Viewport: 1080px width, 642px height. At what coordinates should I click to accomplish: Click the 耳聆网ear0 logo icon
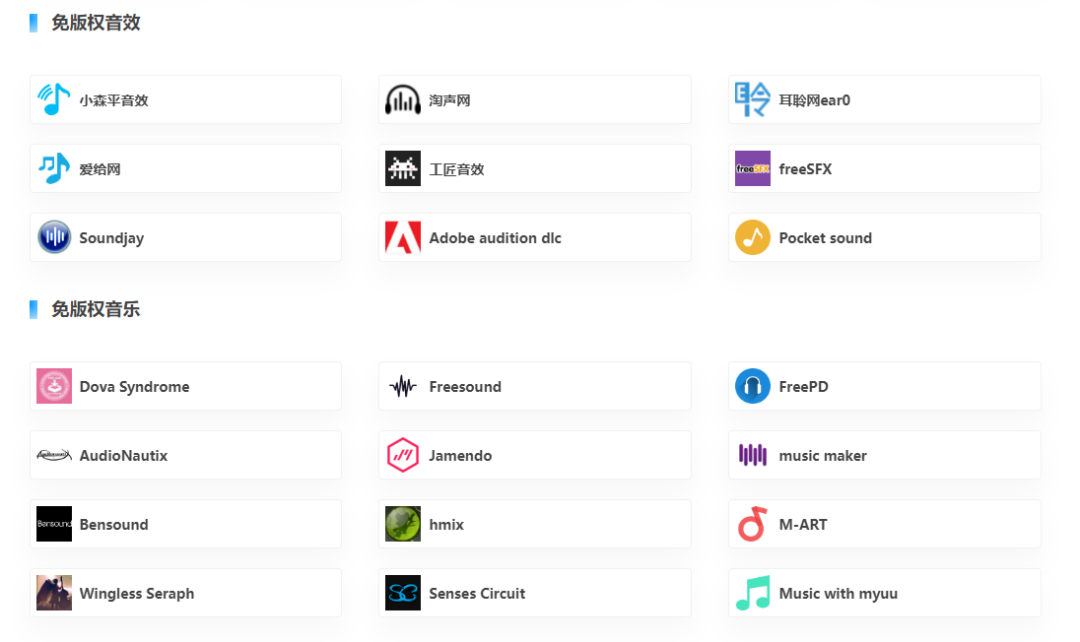(751, 99)
